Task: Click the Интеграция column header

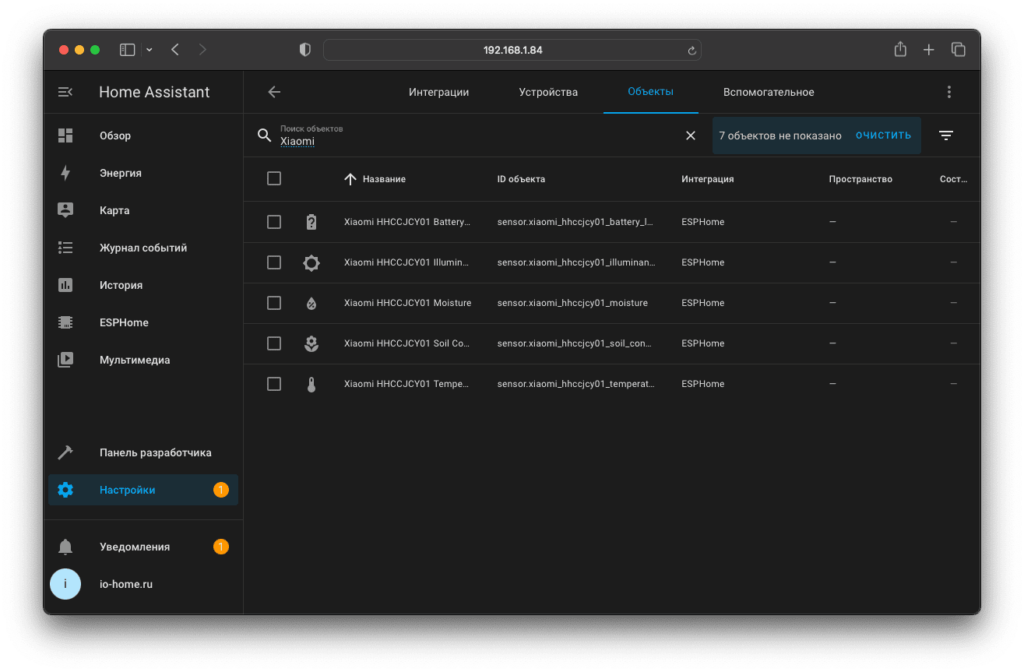Action: click(x=707, y=179)
